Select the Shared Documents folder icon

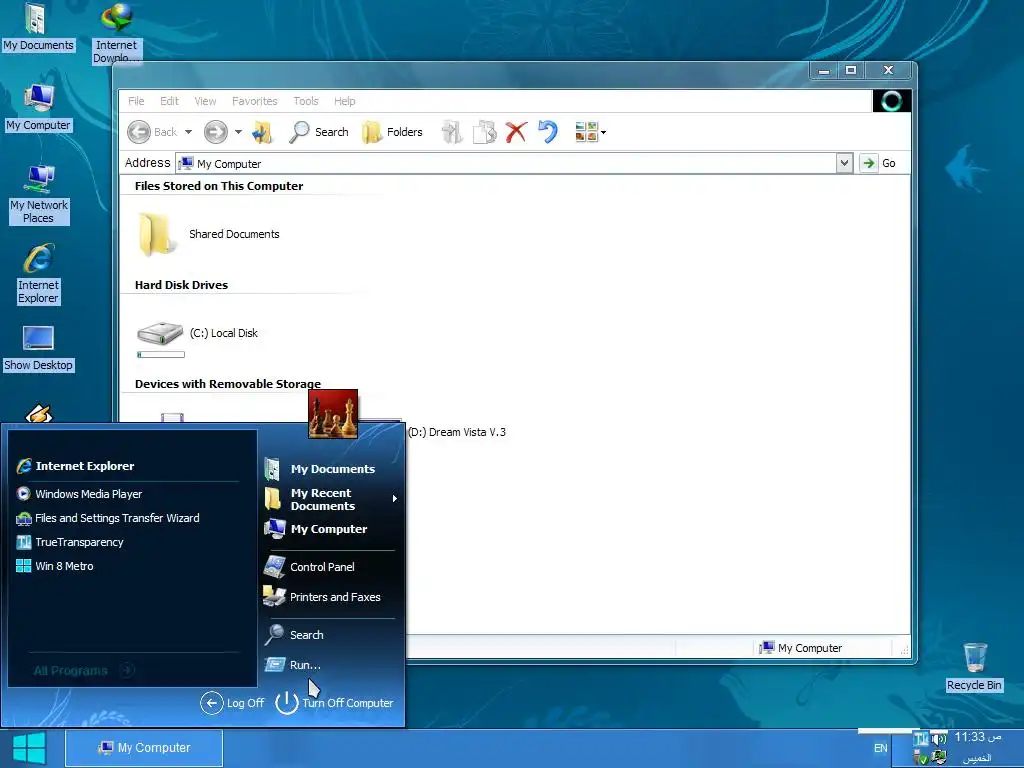pyautogui.click(x=156, y=234)
